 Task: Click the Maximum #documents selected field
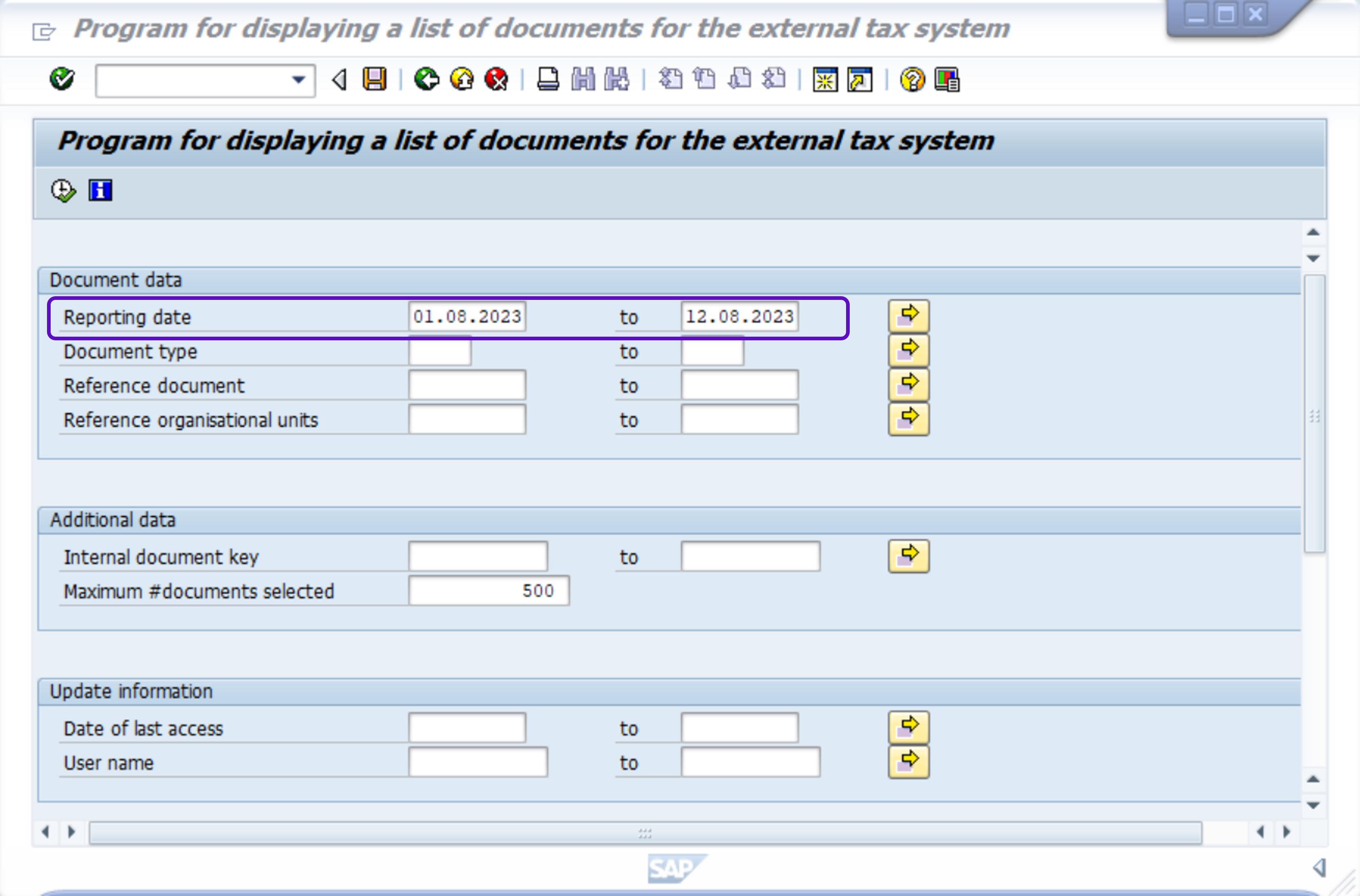[489, 590]
